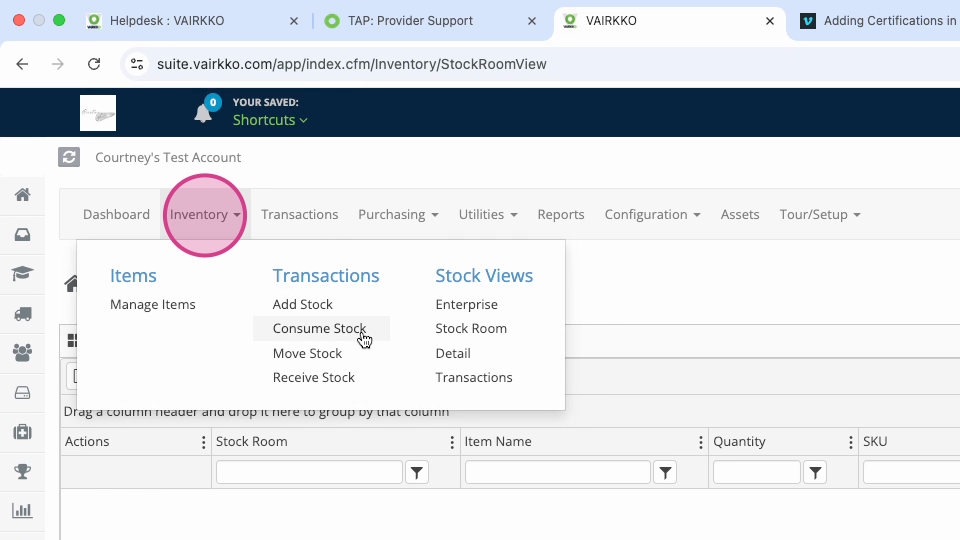This screenshot has width=960, height=540.
Task: Click the refresh account switch icon
Action: coord(69,157)
